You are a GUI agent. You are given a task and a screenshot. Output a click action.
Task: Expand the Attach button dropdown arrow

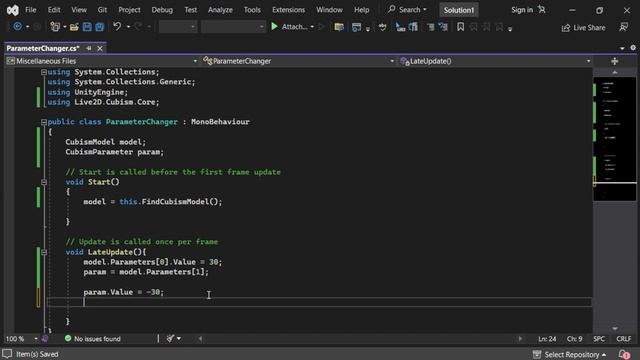[x=312, y=27]
